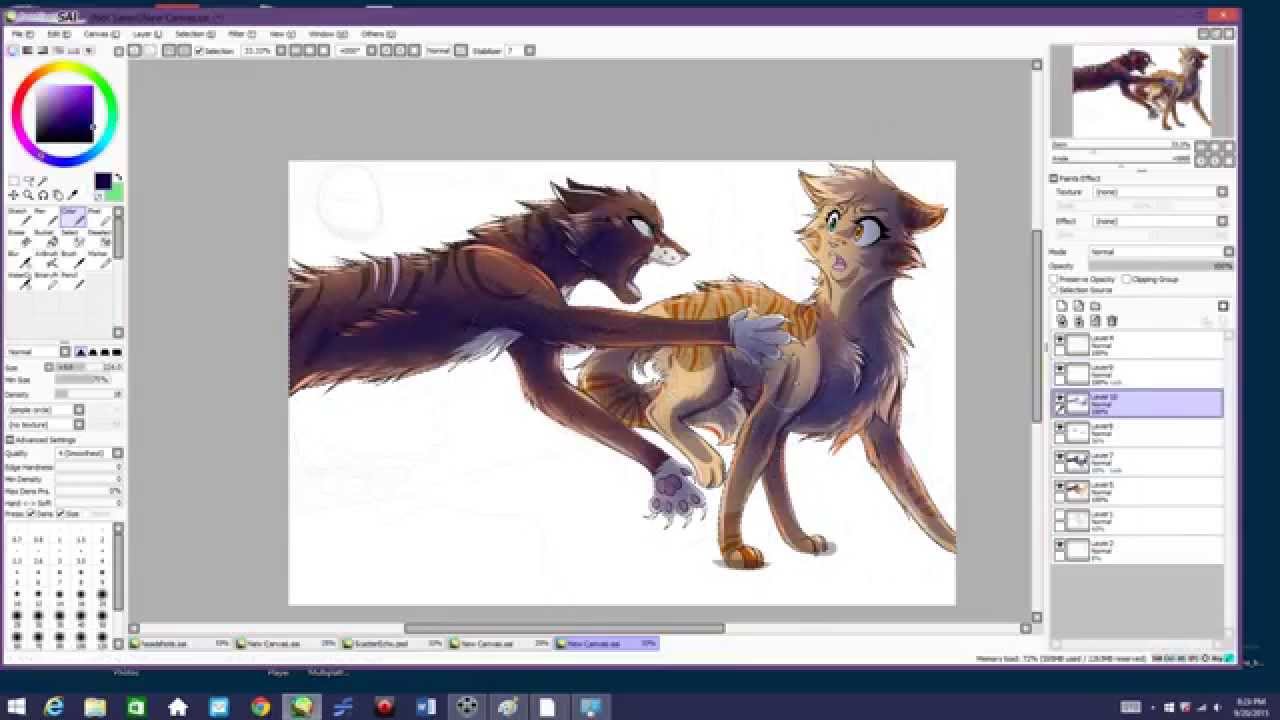Toggle pressure Dens checkbox
Screen dimensions: 1280x720
pos(31,514)
